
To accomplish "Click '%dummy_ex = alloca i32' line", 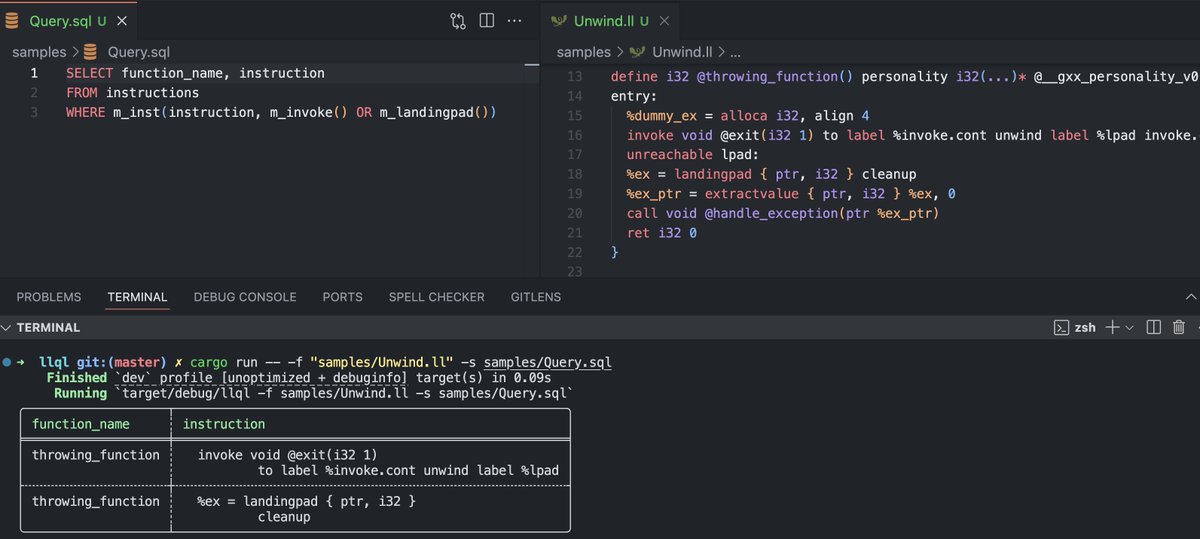I will click(x=748, y=116).
